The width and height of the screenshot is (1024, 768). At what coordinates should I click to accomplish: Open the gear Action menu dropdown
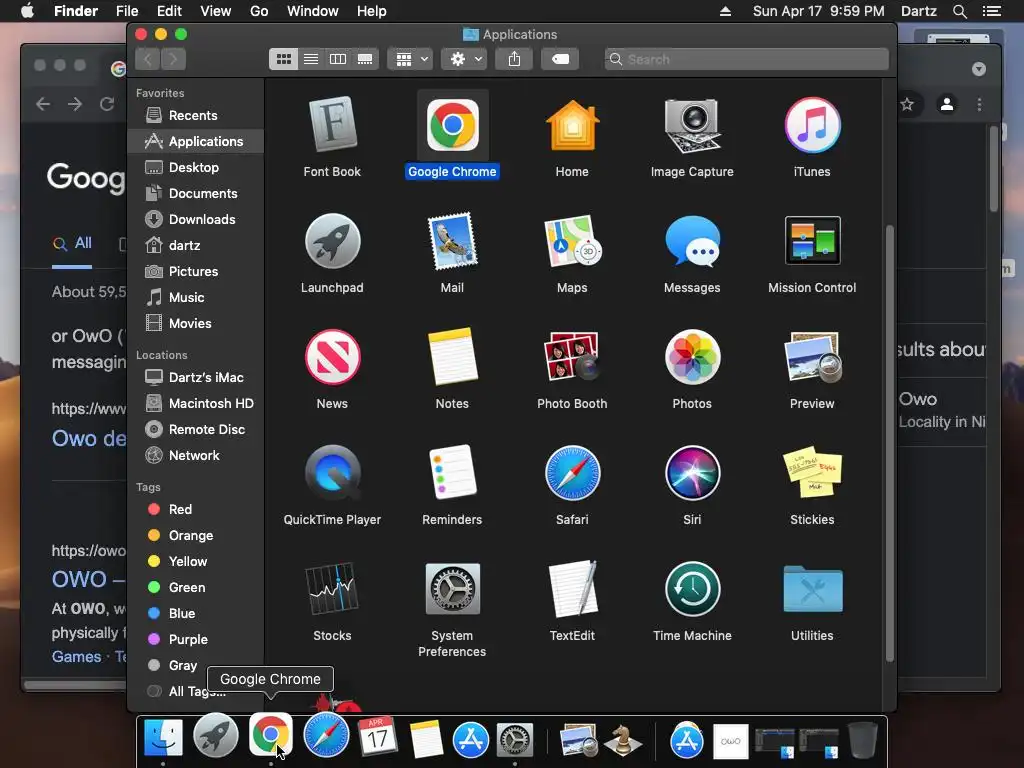(464, 59)
